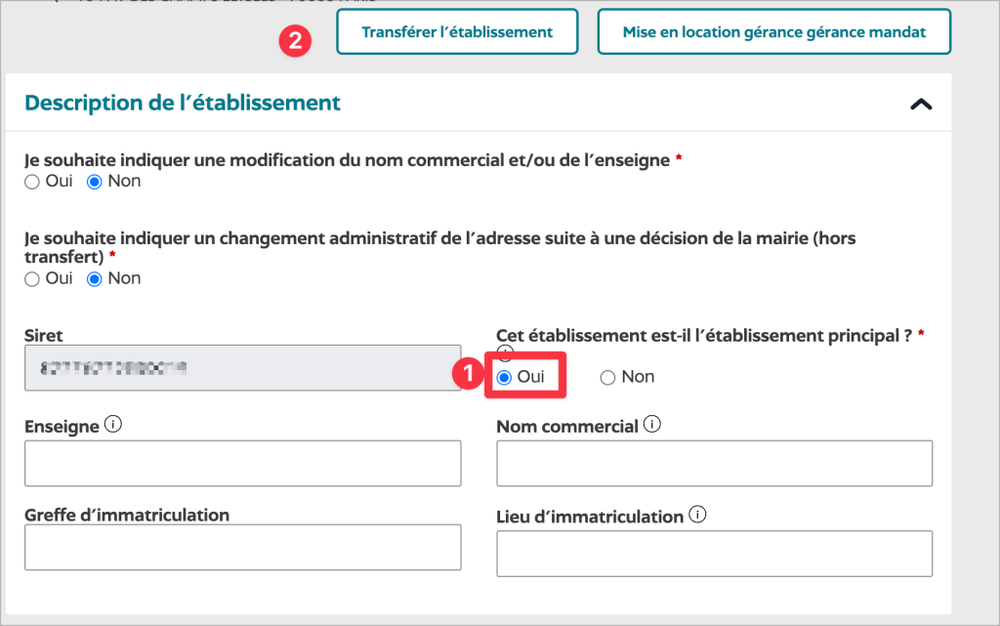
Task: Choose Non for établissement principal
Action: pyautogui.click(x=607, y=377)
